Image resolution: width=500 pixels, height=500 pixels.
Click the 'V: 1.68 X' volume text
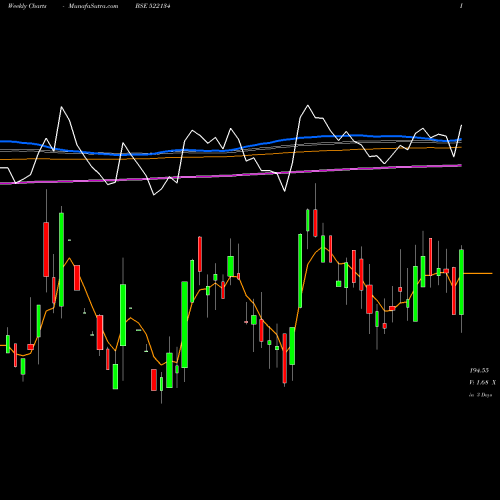pyautogui.click(x=482, y=383)
